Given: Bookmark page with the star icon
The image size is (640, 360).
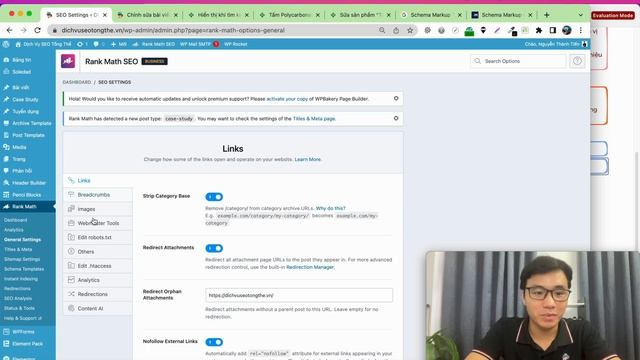Looking at the screenshot, I should point(410,30).
